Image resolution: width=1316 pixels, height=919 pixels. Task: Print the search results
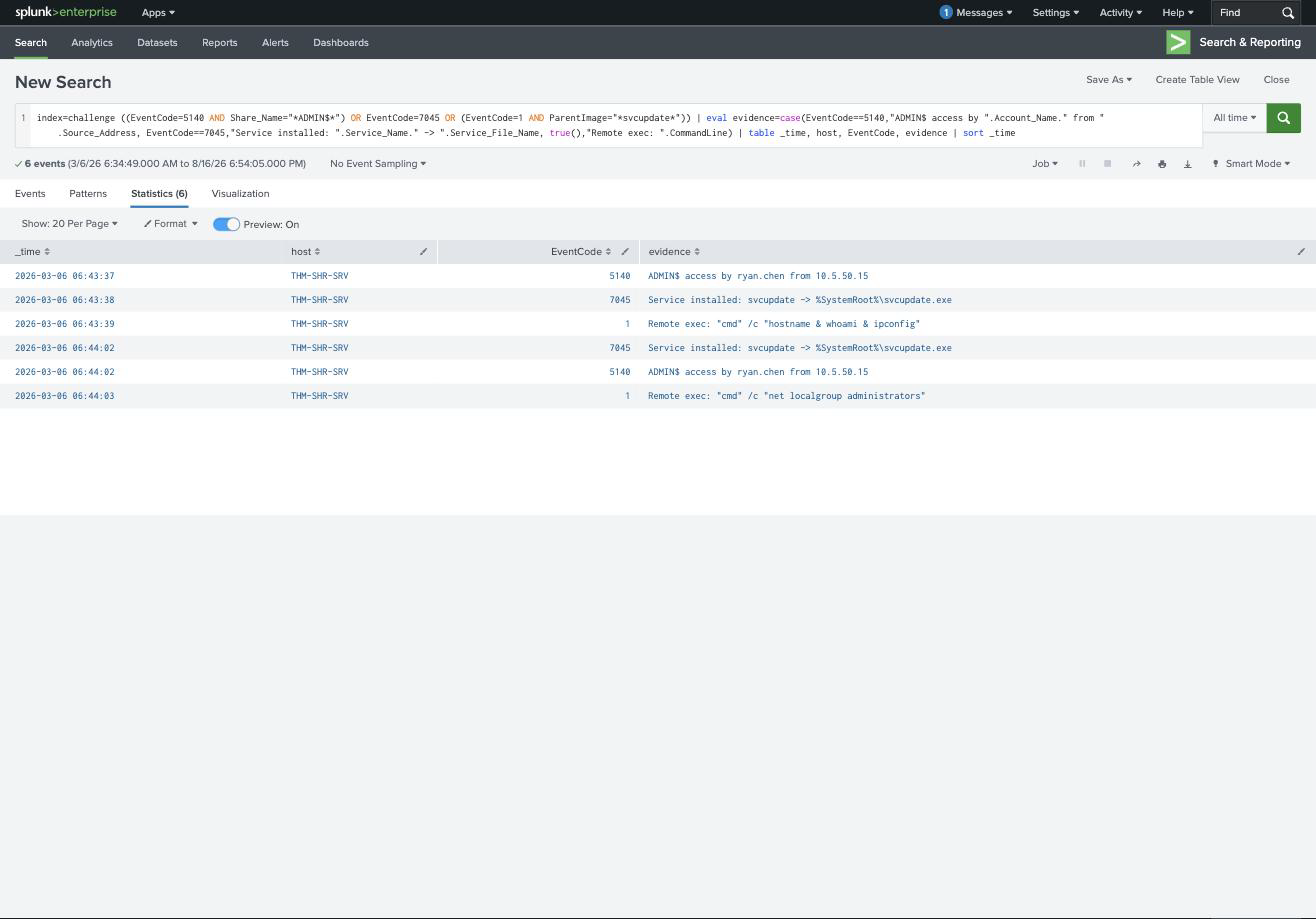tap(1162, 164)
